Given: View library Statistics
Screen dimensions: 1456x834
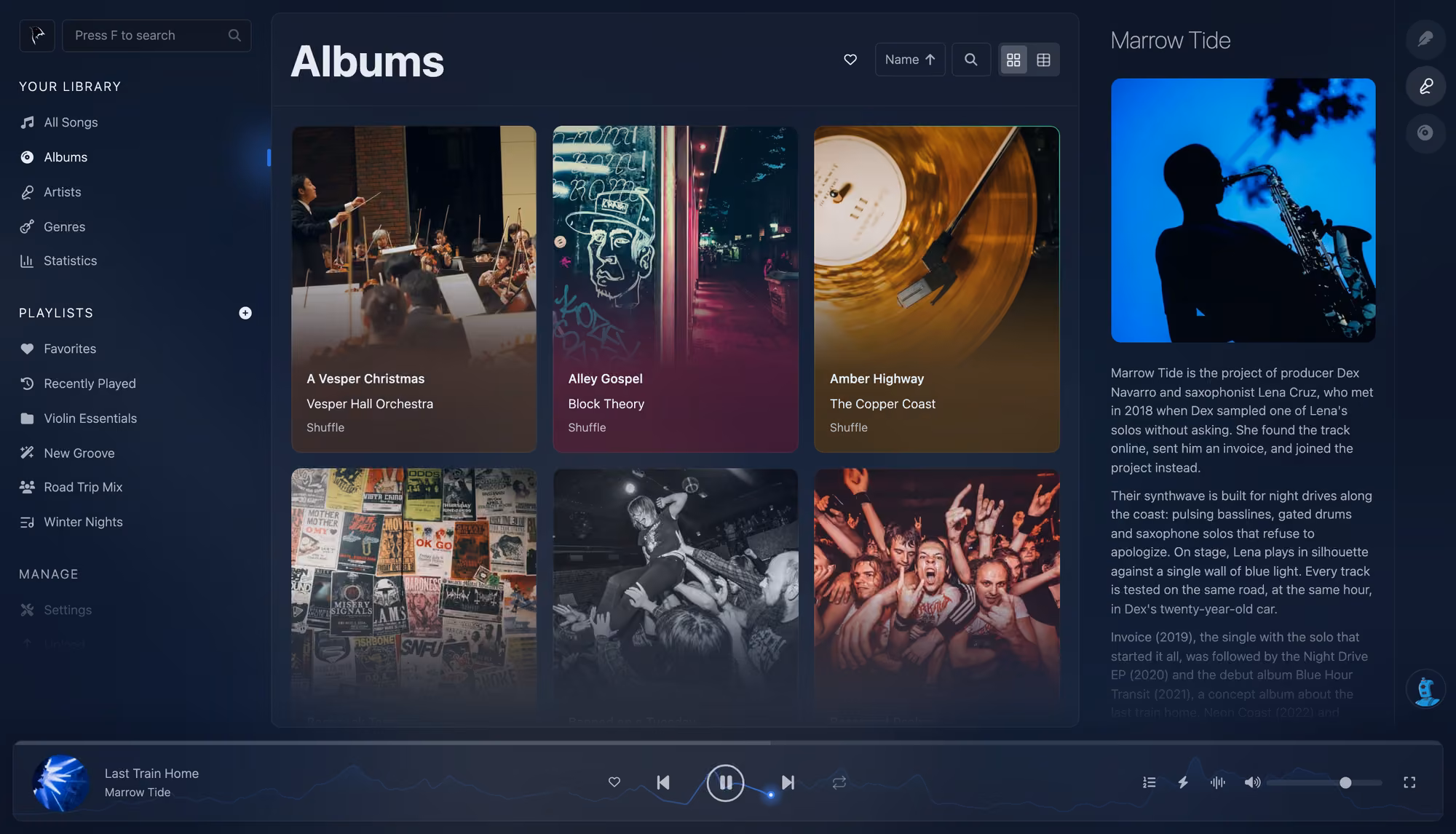Looking at the screenshot, I should pyautogui.click(x=70, y=261).
